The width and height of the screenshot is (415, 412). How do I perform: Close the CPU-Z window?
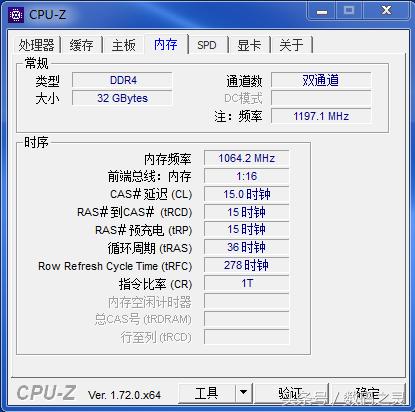pos(386,11)
